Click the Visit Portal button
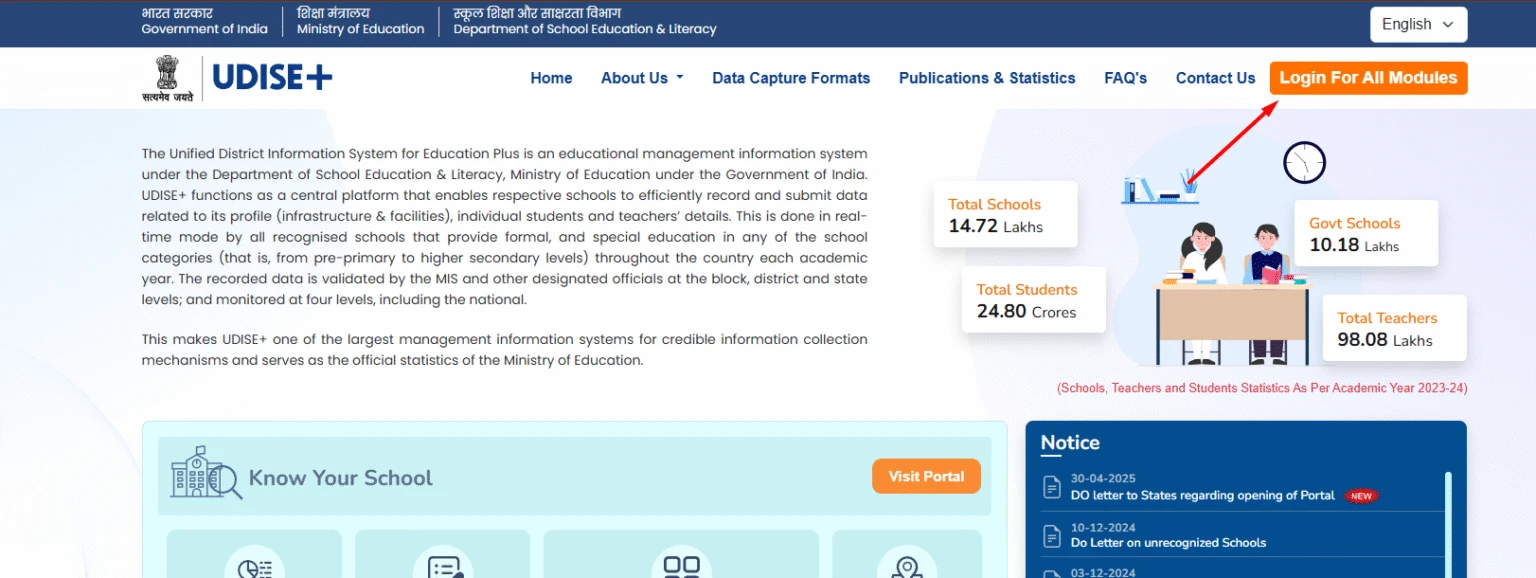The image size is (1536, 578). (926, 476)
